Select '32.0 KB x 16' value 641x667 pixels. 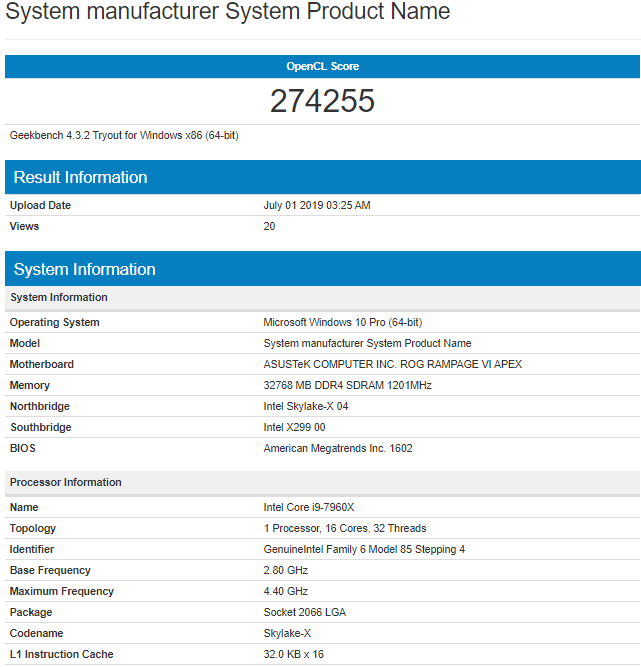click(x=293, y=654)
